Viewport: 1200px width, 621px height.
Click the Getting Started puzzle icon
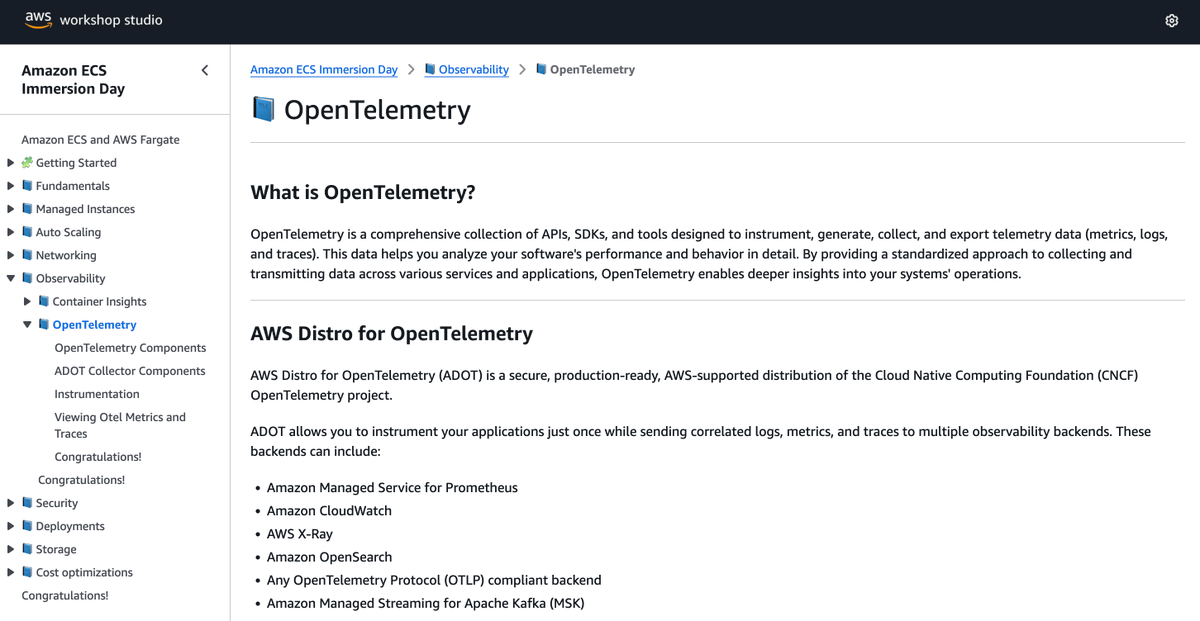[27, 162]
